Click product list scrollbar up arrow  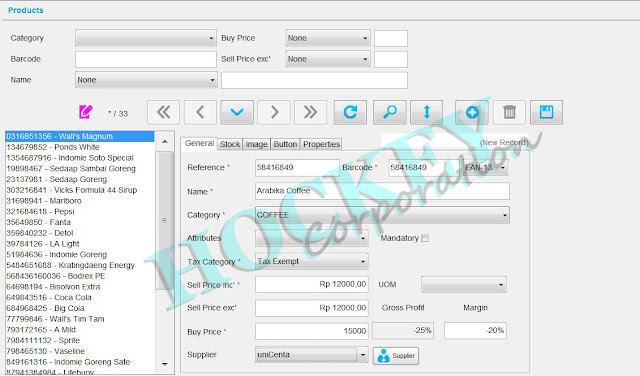coord(165,141)
